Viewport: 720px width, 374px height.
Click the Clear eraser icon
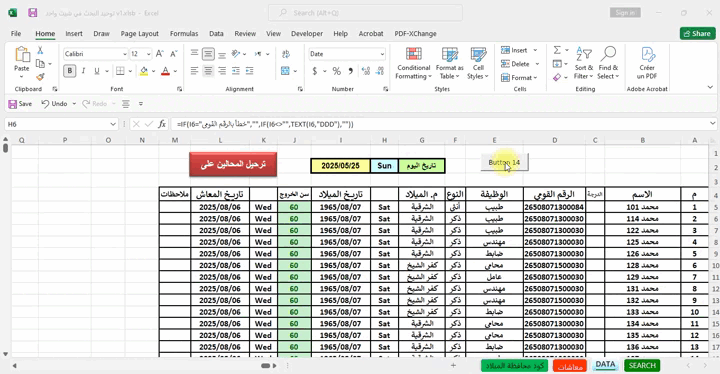click(557, 78)
